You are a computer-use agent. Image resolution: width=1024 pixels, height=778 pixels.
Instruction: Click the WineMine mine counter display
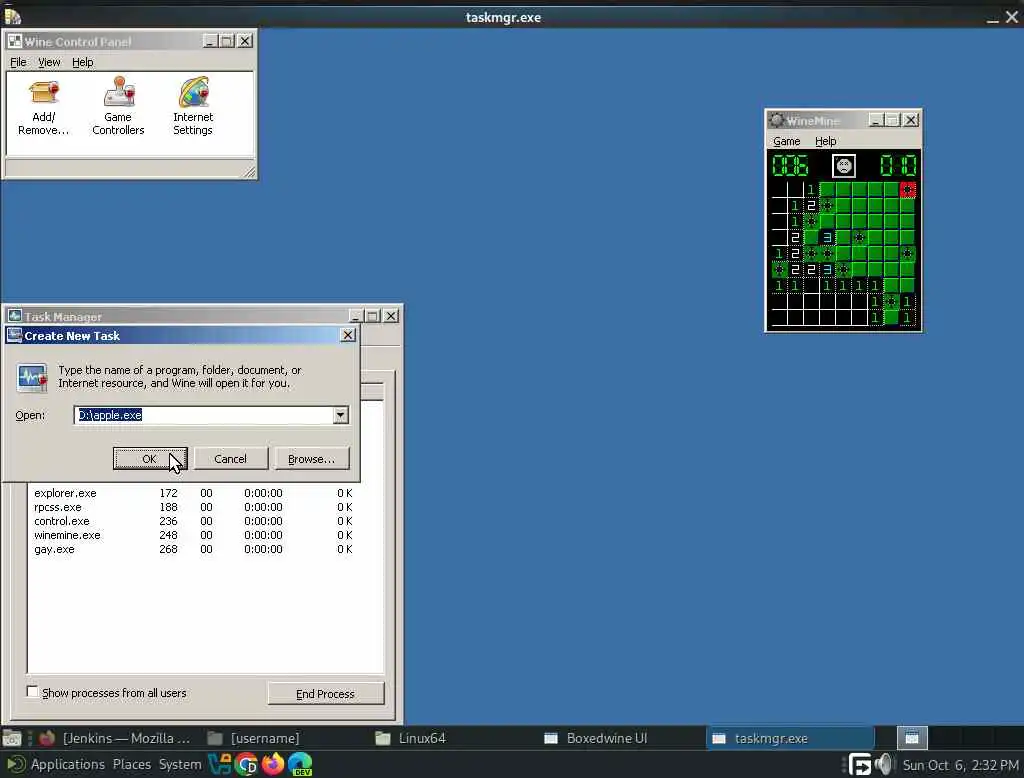coord(790,165)
